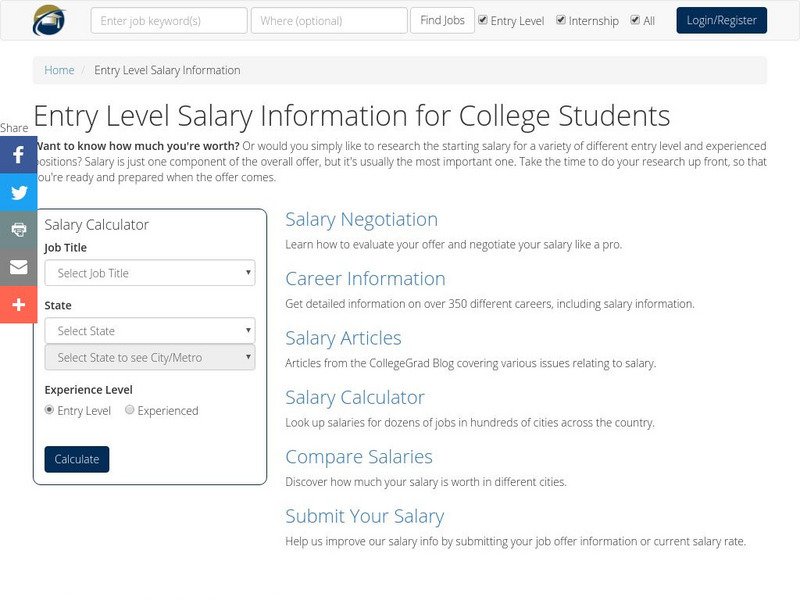The image size is (800, 600).
Task: Open the Salary Negotiation link
Action: (361, 219)
